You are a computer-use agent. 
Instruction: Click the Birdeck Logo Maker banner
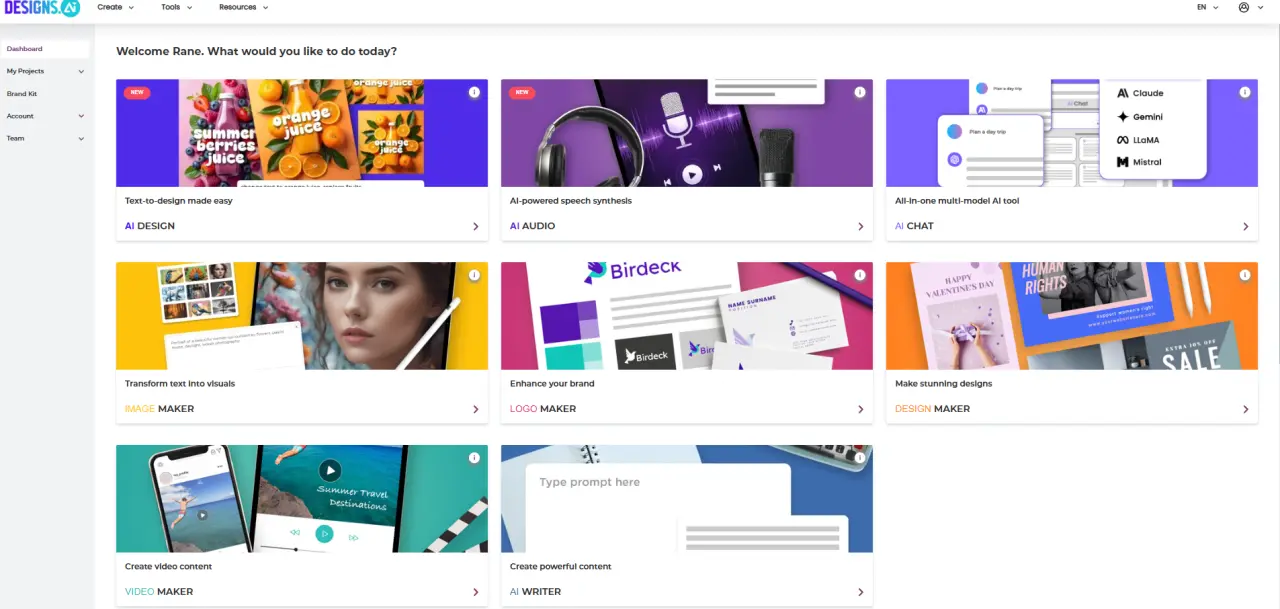click(x=687, y=316)
